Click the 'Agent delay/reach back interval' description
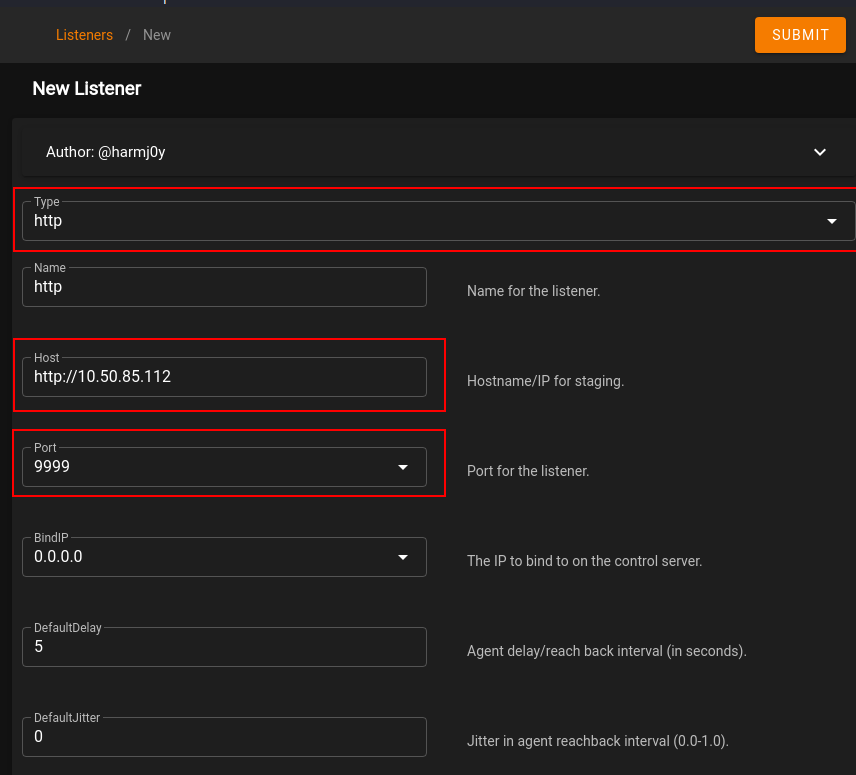 [x=606, y=651]
